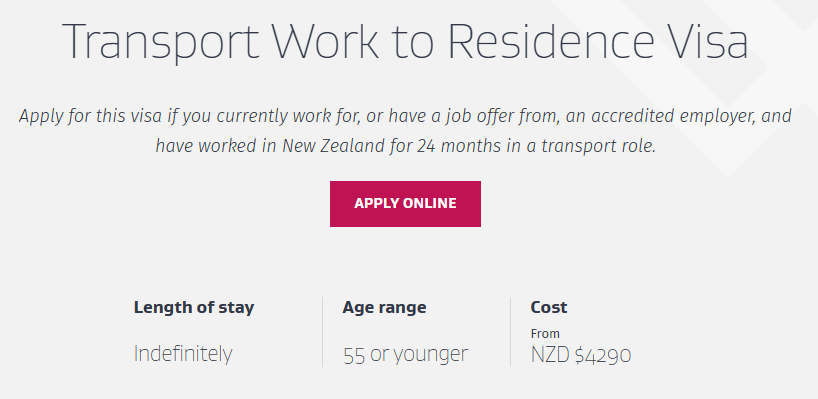The image size is (818, 399).
Task: Select the Age range label
Action: tap(384, 307)
